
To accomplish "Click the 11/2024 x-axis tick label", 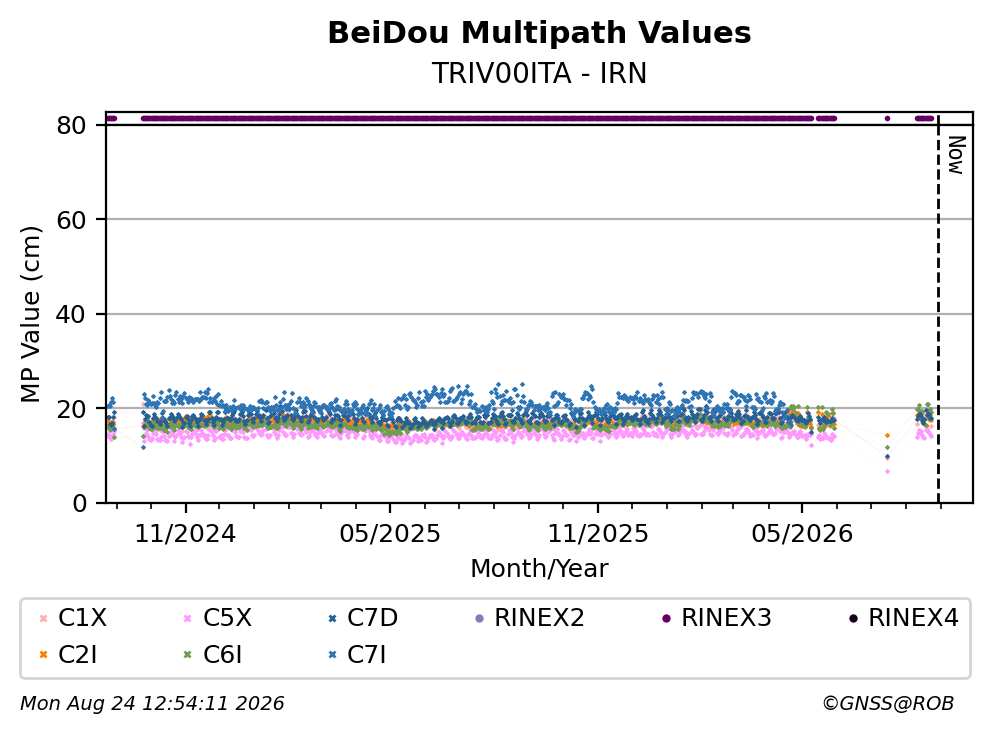I will click(185, 534).
